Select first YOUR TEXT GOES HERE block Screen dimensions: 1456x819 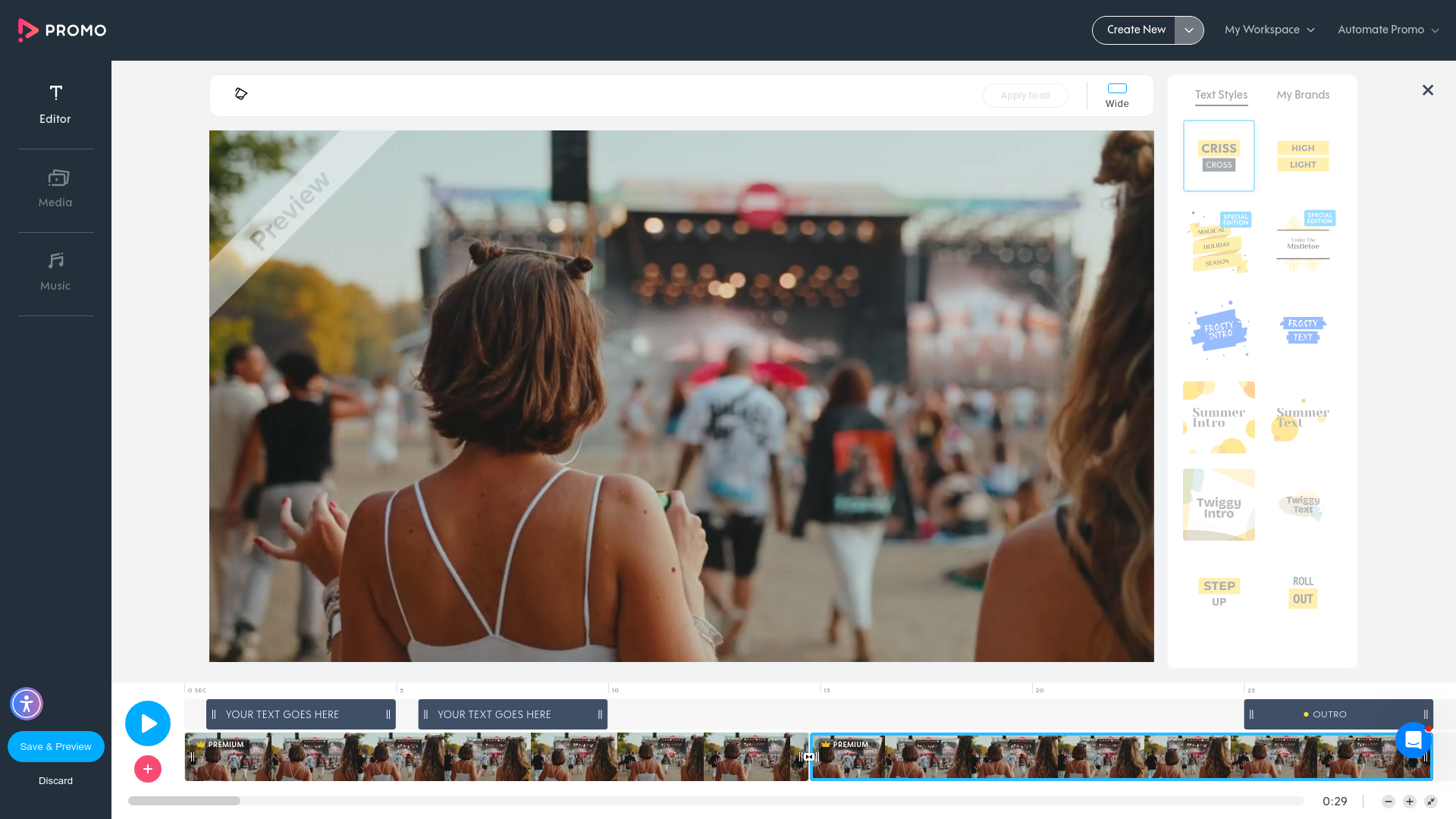pos(301,714)
